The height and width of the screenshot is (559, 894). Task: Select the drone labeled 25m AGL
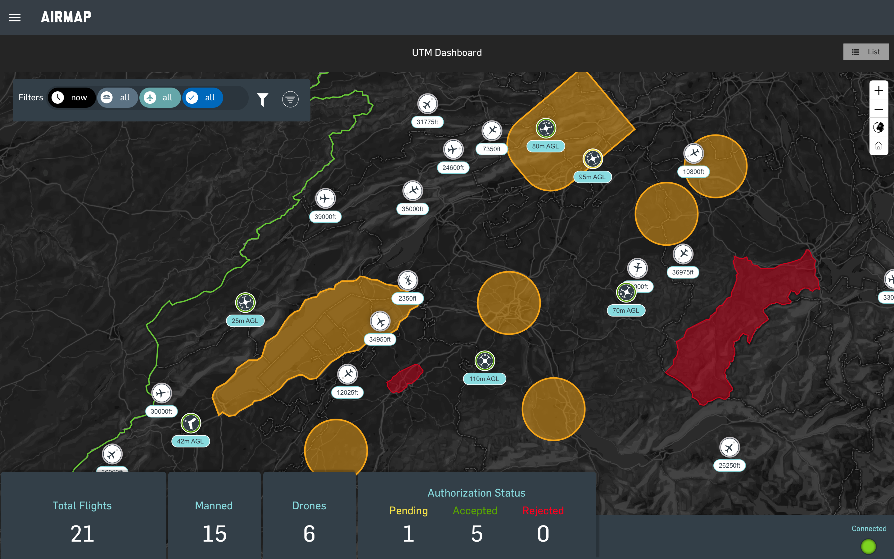[x=245, y=302]
